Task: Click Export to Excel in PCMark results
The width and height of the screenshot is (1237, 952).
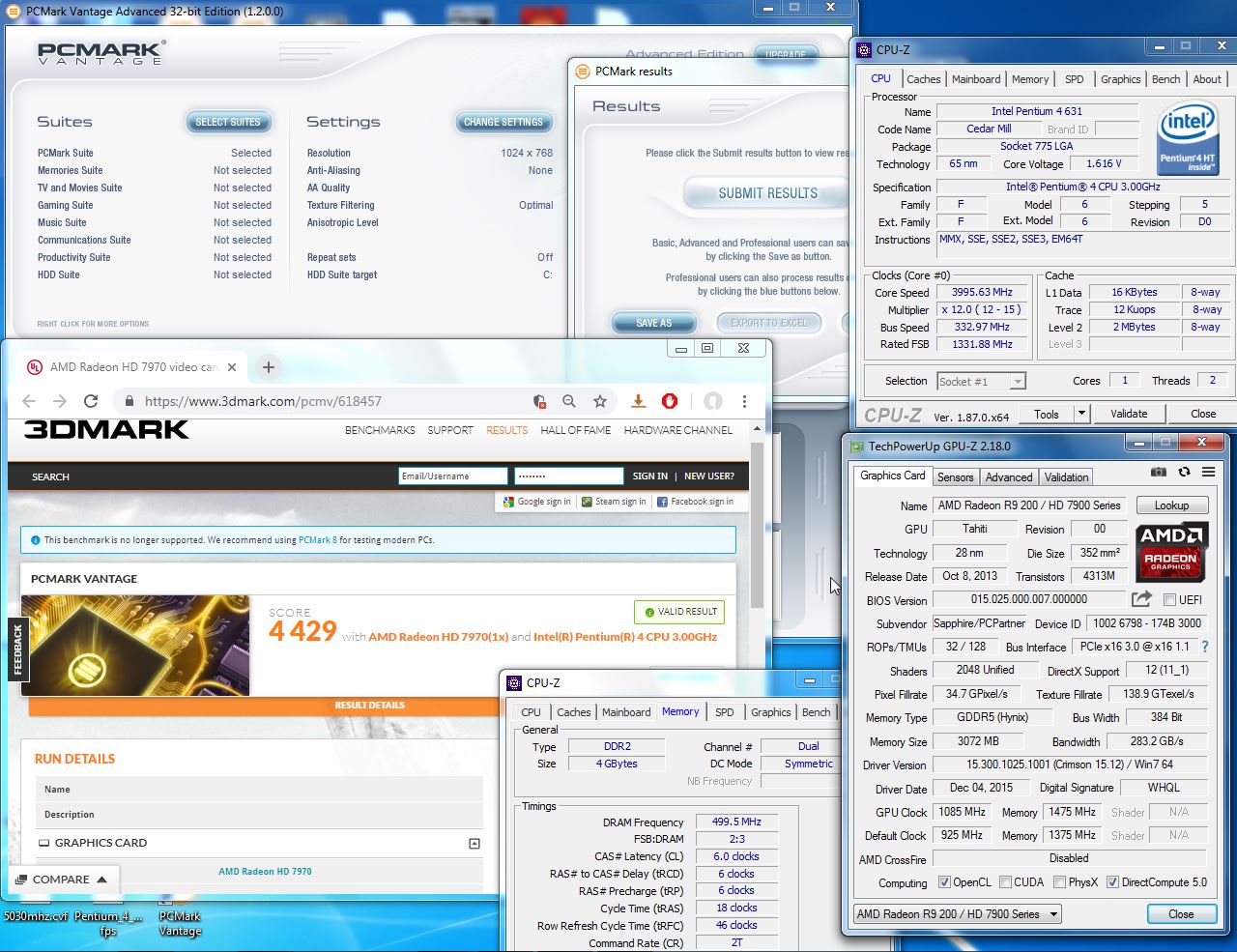Action: click(x=768, y=323)
